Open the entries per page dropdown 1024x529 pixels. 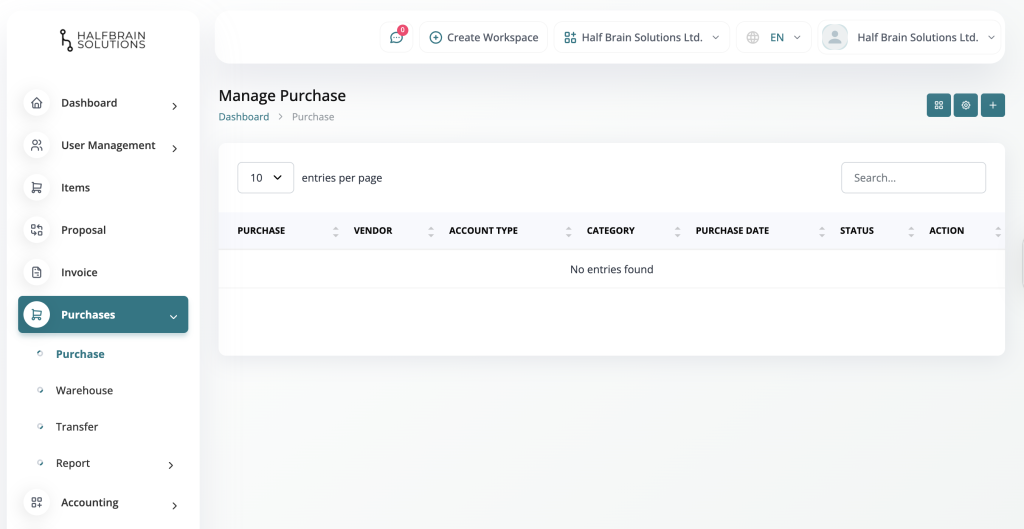click(x=265, y=178)
